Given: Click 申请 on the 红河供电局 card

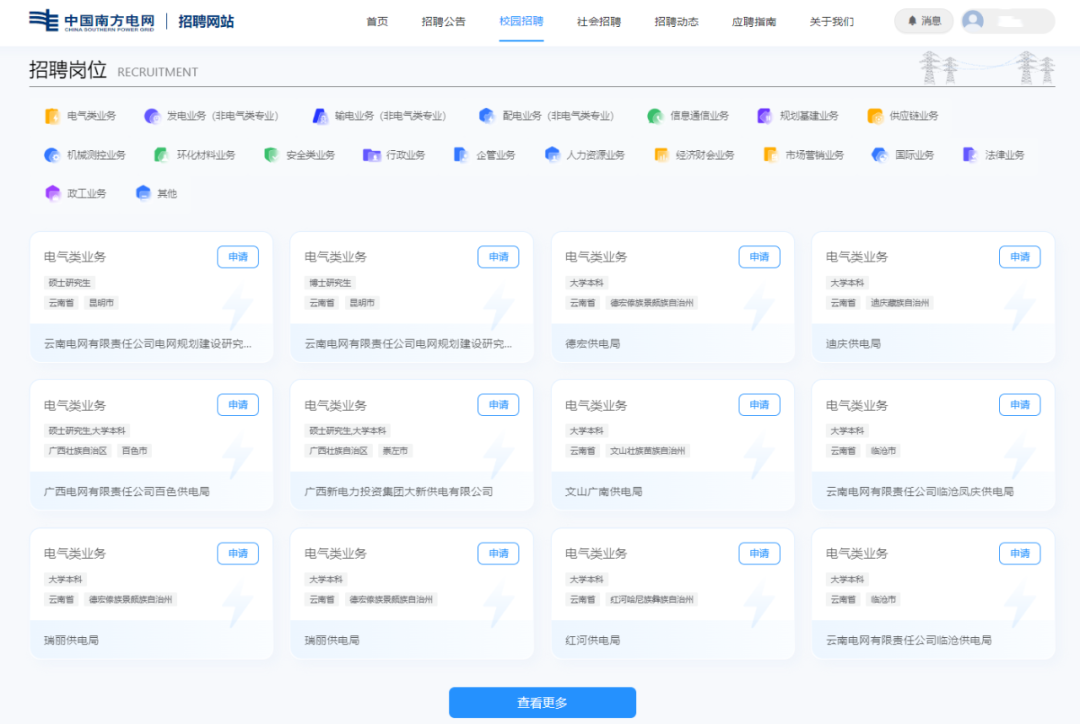Looking at the screenshot, I should [760, 554].
